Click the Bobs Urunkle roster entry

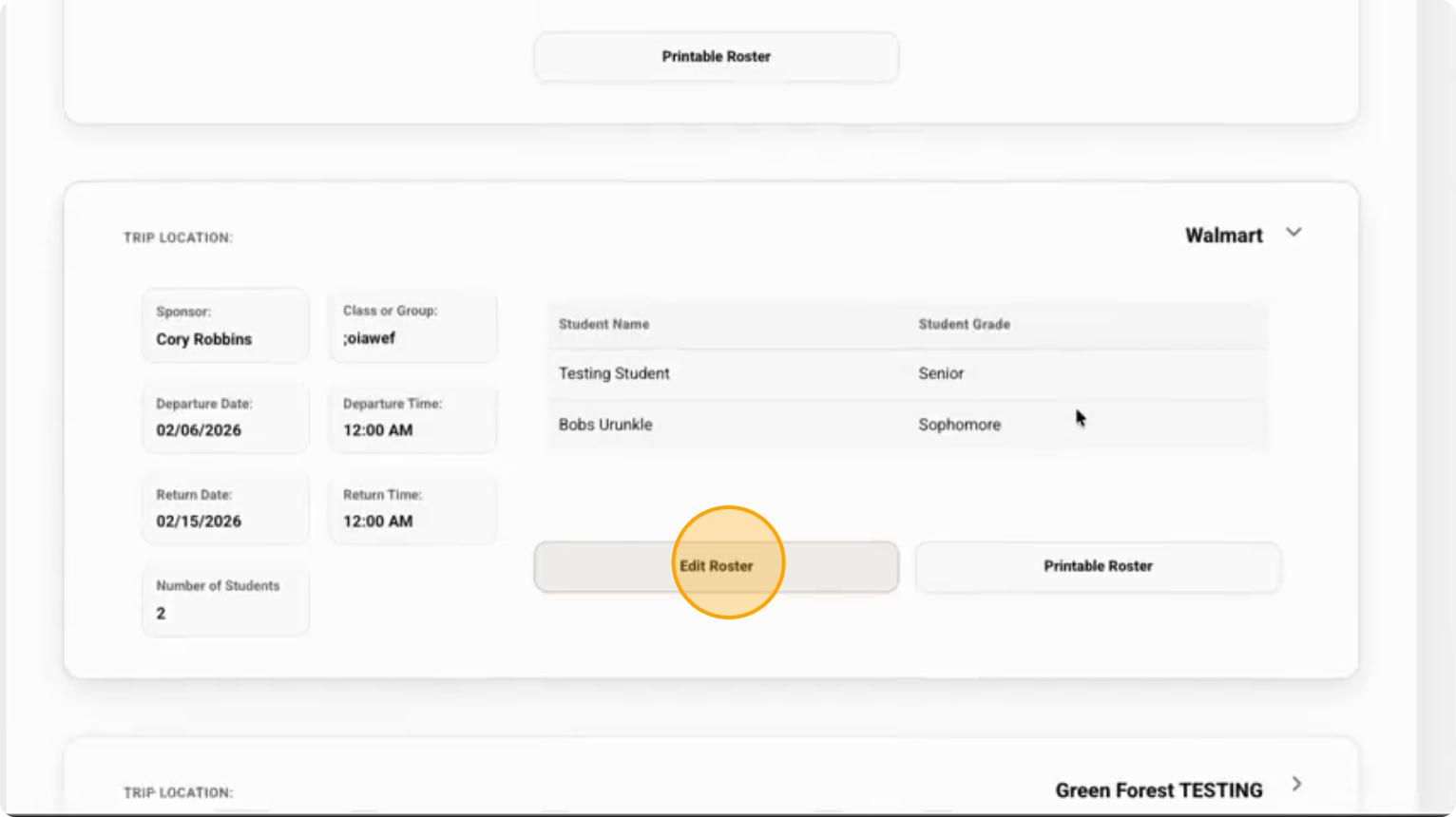(604, 425)
